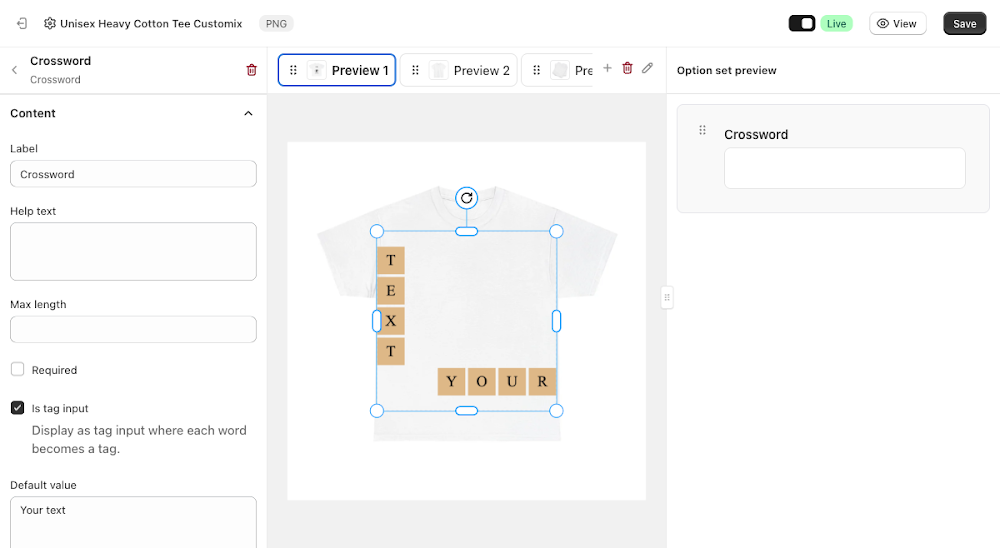The height and width of the screenshot is (548, 1000).
Task: Select the letter tile Y on the shirt
Action: point(452,381)
